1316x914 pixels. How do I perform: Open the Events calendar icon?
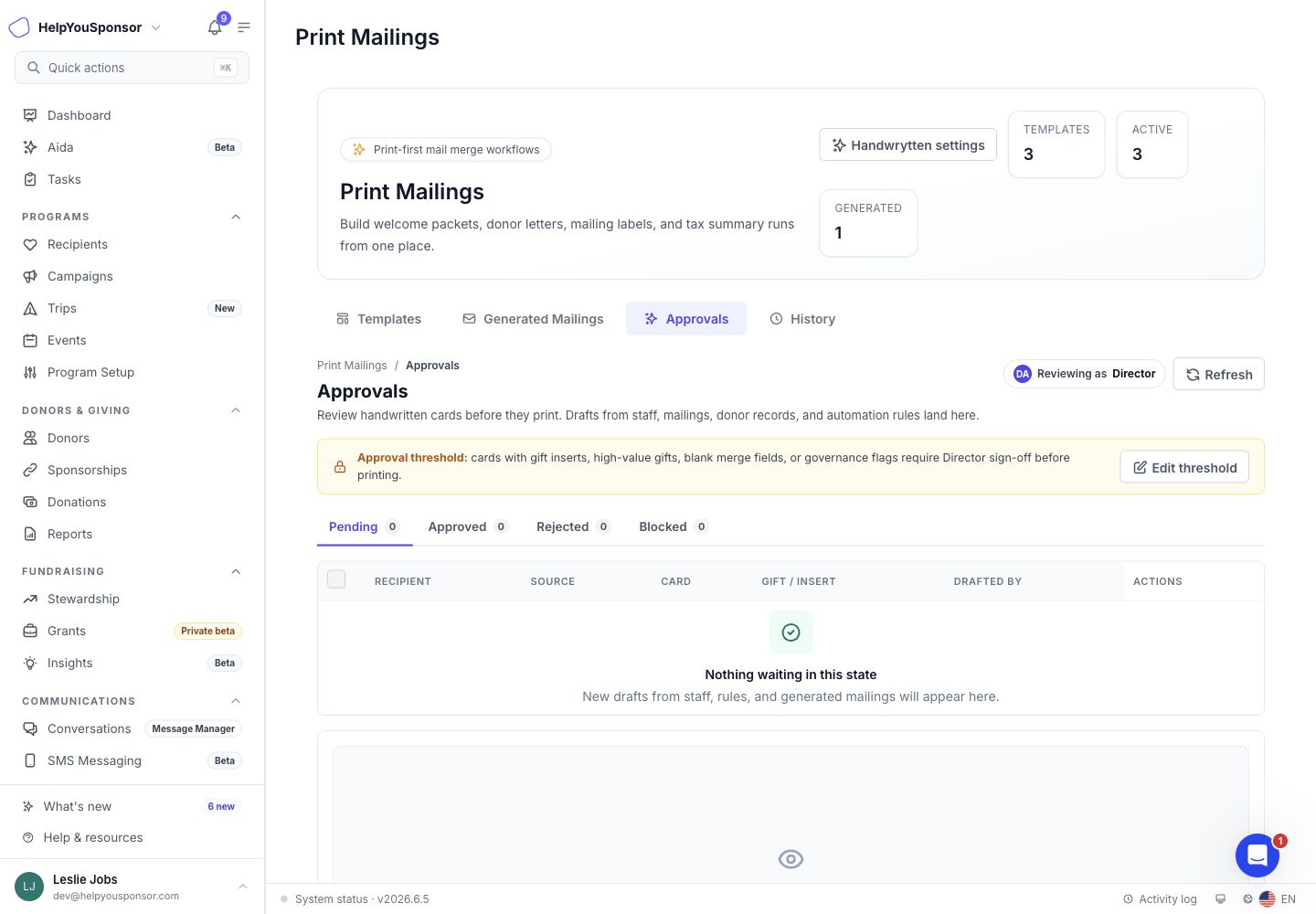pos(30,340)
